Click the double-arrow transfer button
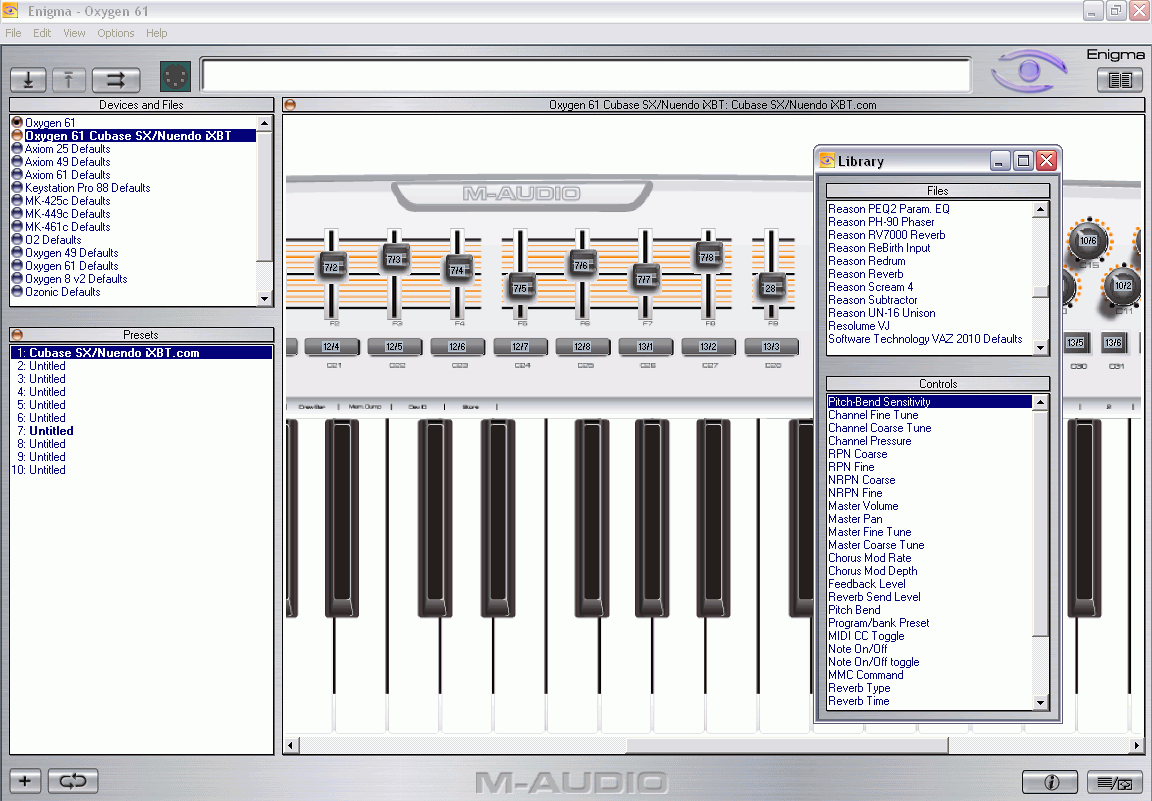The height and width of the screenshot is (801, 1152). (116, 80)
